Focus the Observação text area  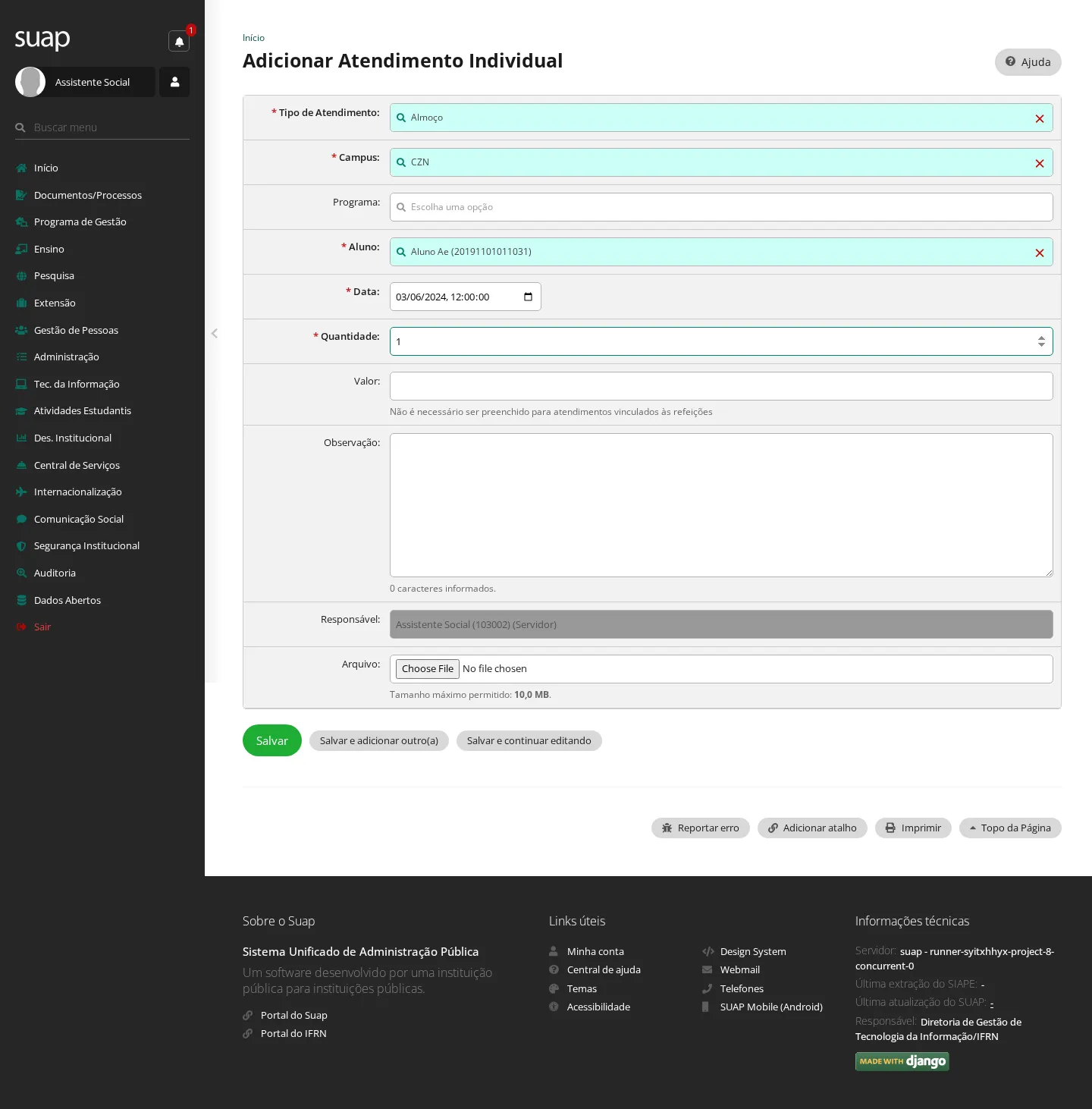(721, 505)
